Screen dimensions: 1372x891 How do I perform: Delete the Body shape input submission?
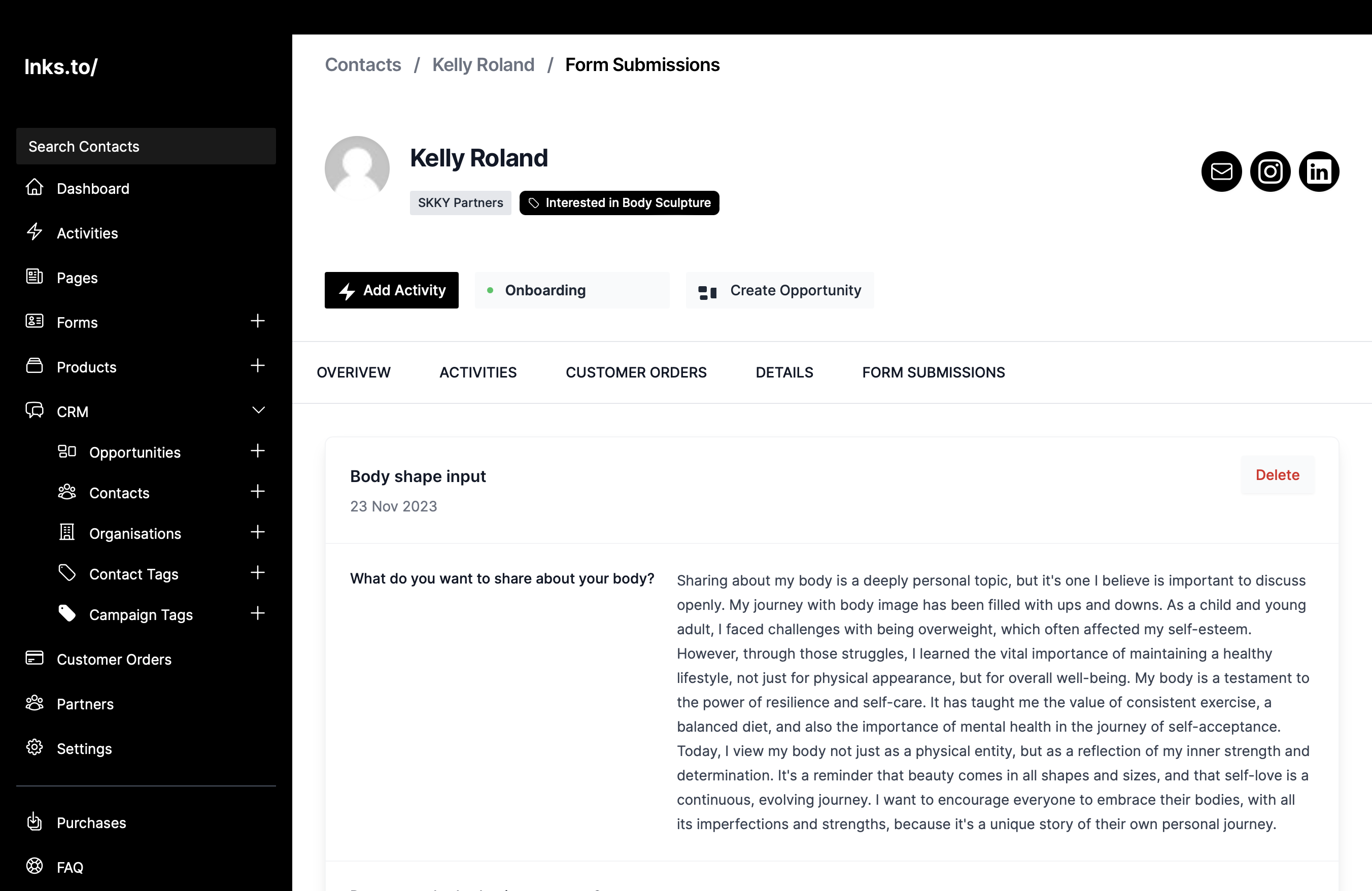click(1278, 475)
